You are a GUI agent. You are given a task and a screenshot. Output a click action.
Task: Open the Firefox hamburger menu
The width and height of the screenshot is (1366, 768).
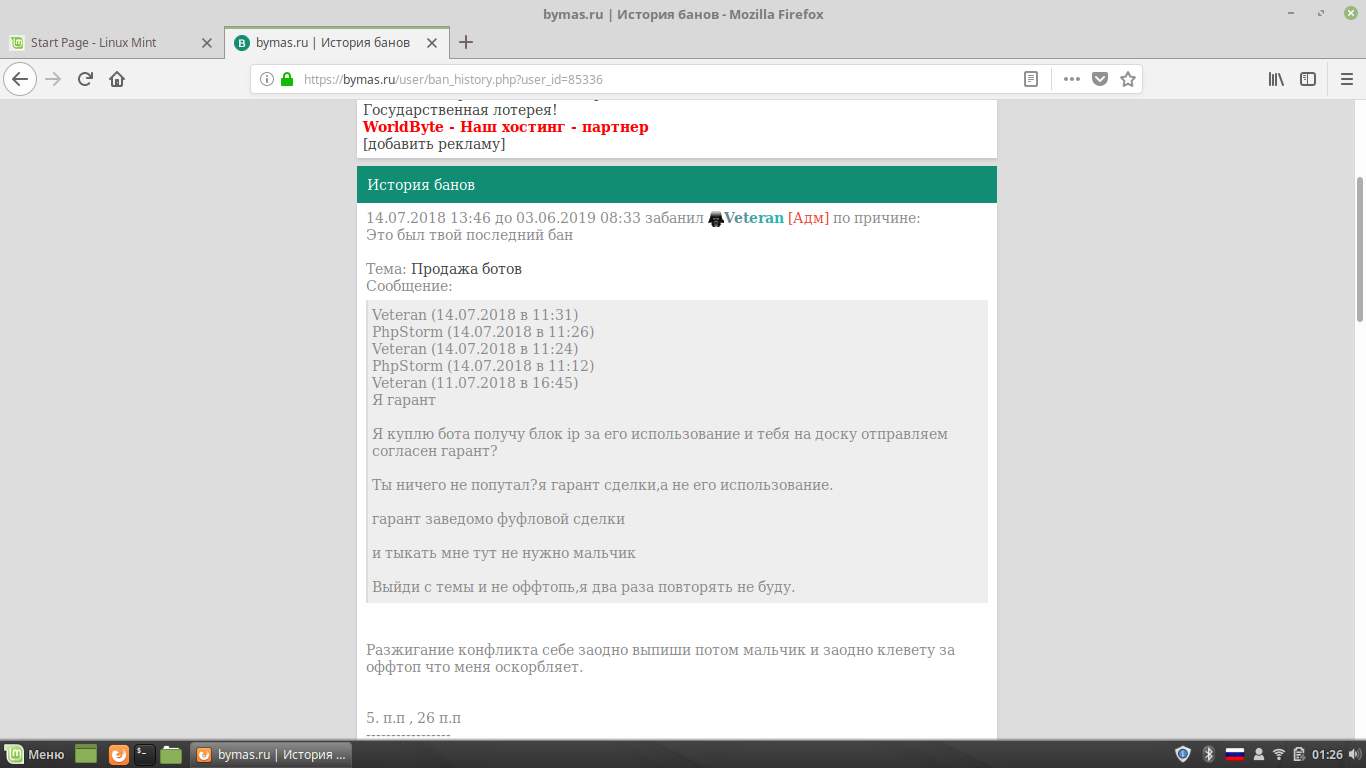point(1346,79)
